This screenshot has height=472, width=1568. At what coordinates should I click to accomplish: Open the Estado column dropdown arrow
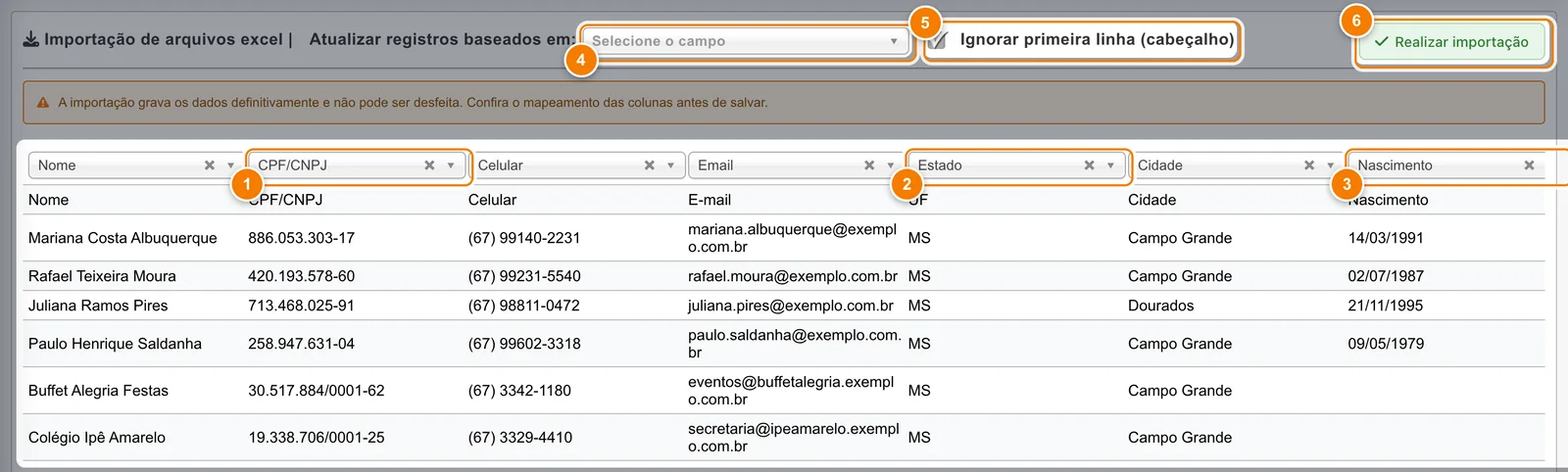coord(1110,165)
